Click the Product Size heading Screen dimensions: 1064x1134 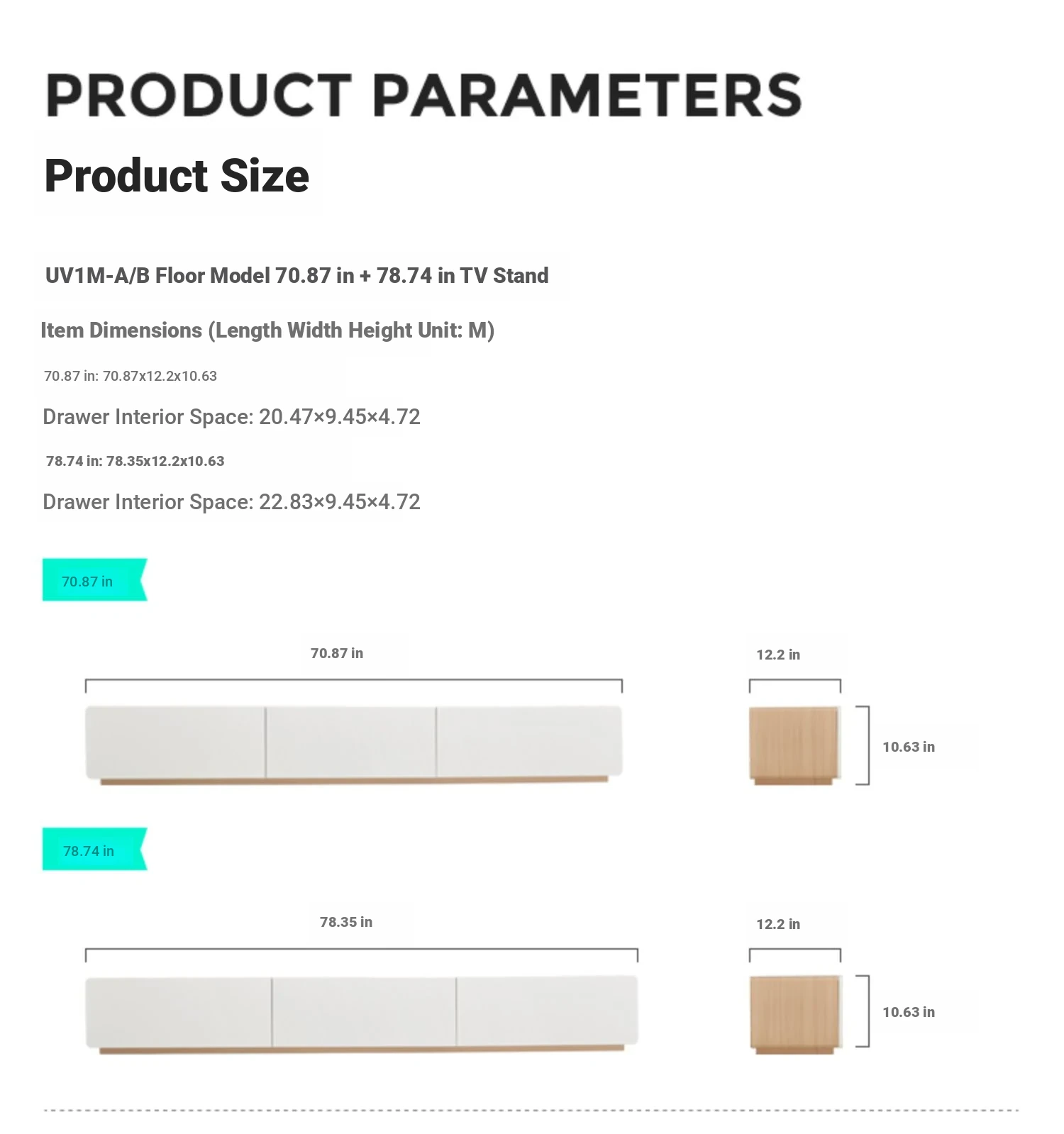(177, 175)
